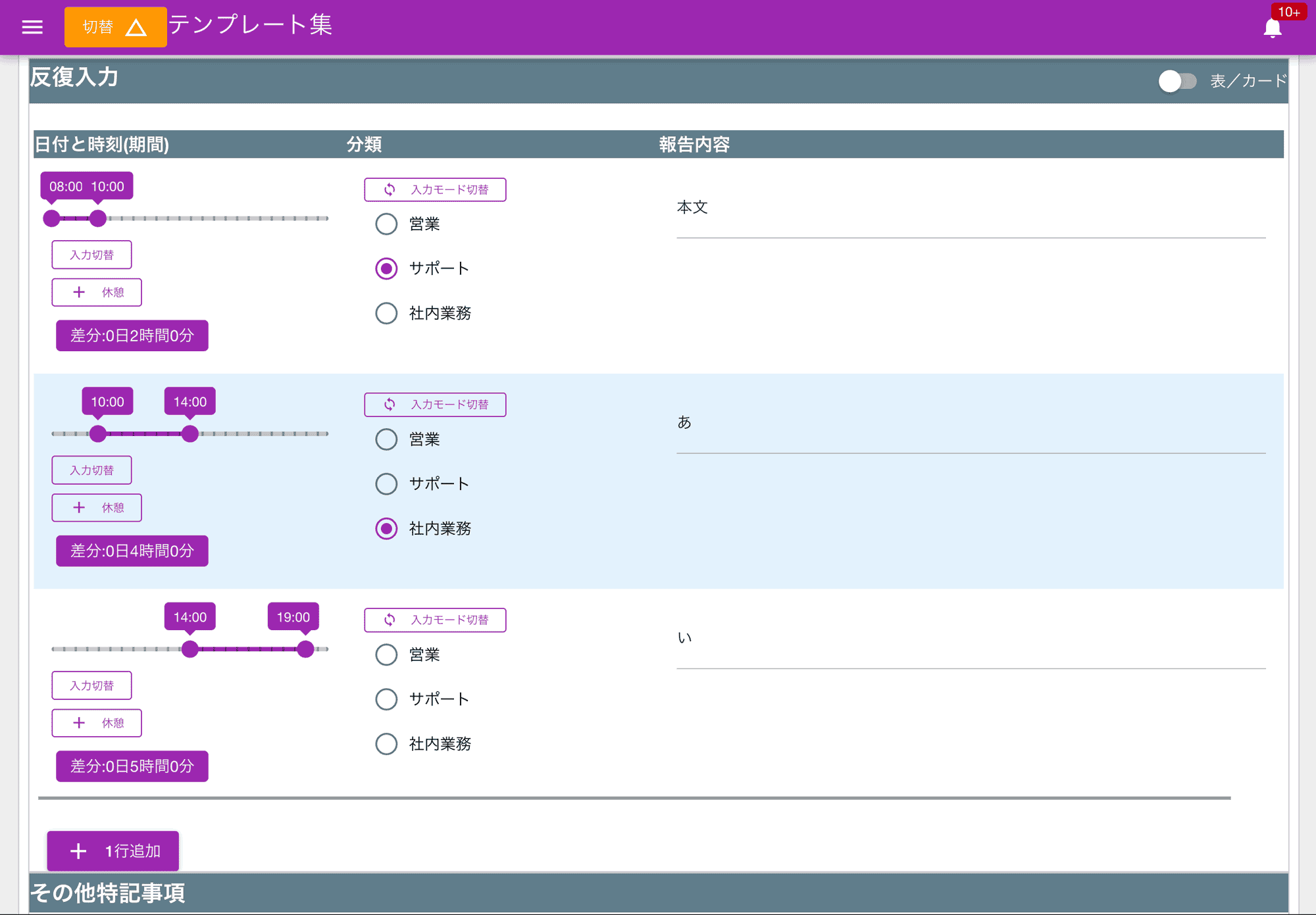This screenshot has width=1316, height=915.
Task: Click the 14:00 slider handle in the highlighted row
Action: [190, 433]
